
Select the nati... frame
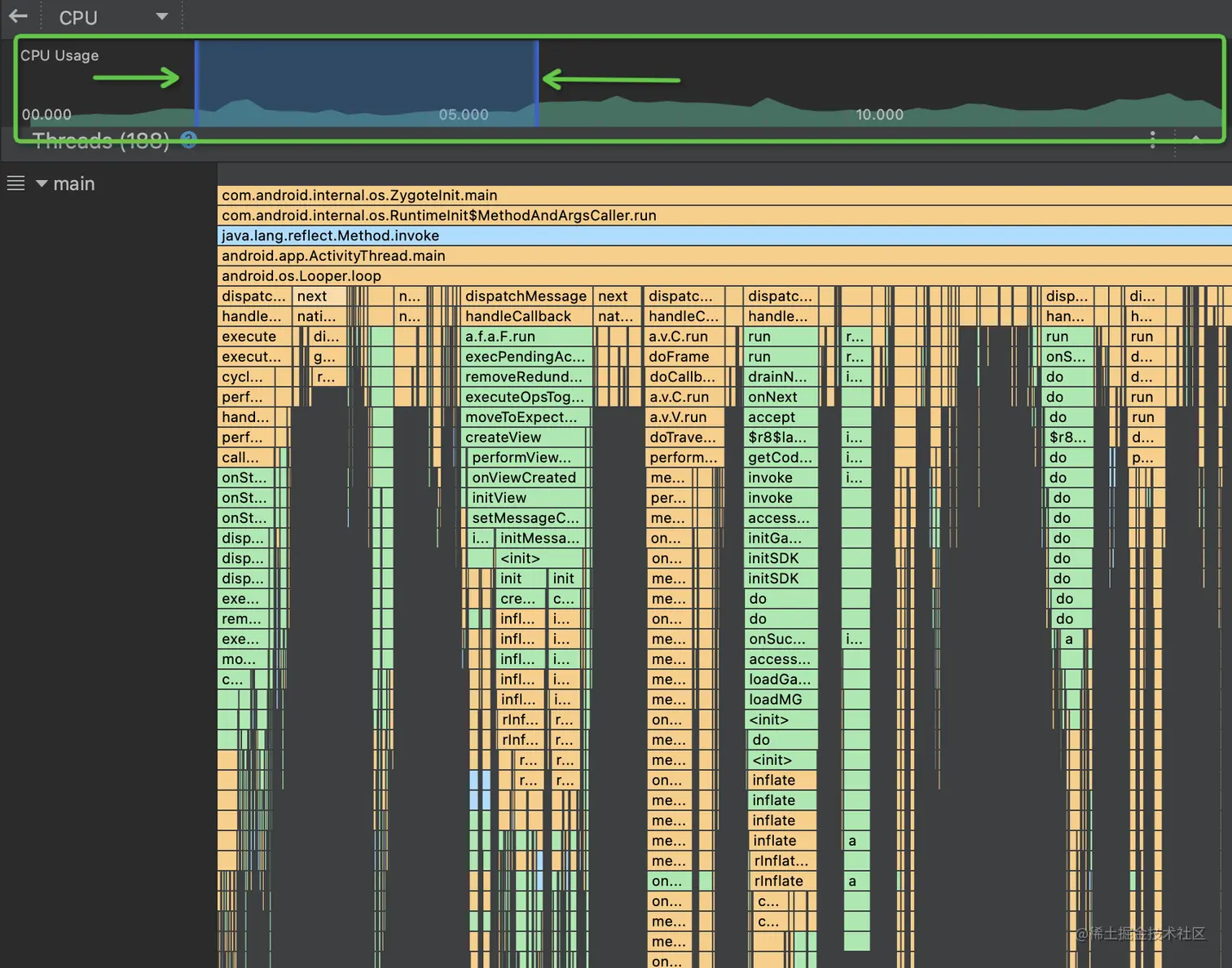320,316
